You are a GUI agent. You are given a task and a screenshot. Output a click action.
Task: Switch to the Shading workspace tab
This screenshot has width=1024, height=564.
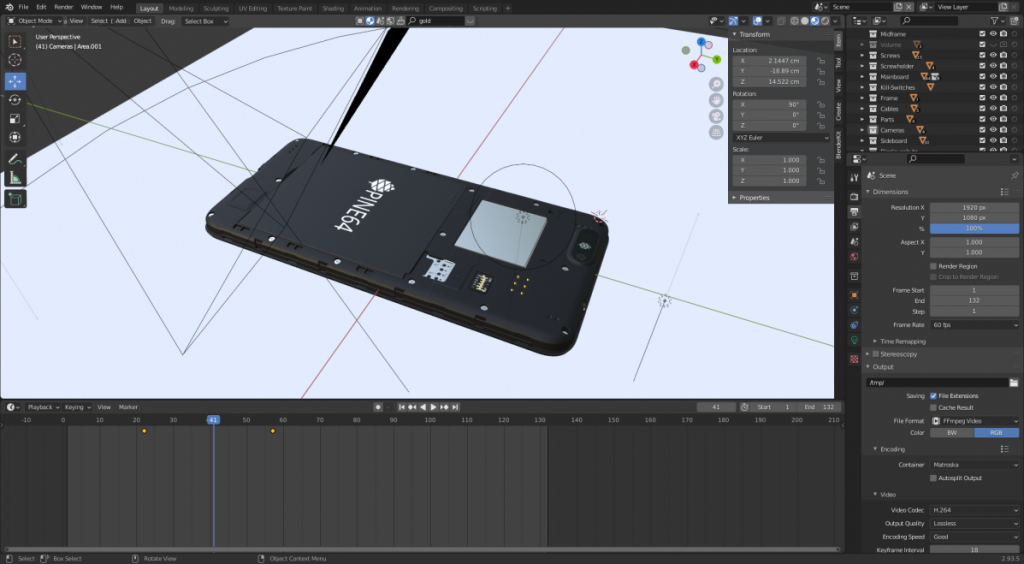click(332, 8)
